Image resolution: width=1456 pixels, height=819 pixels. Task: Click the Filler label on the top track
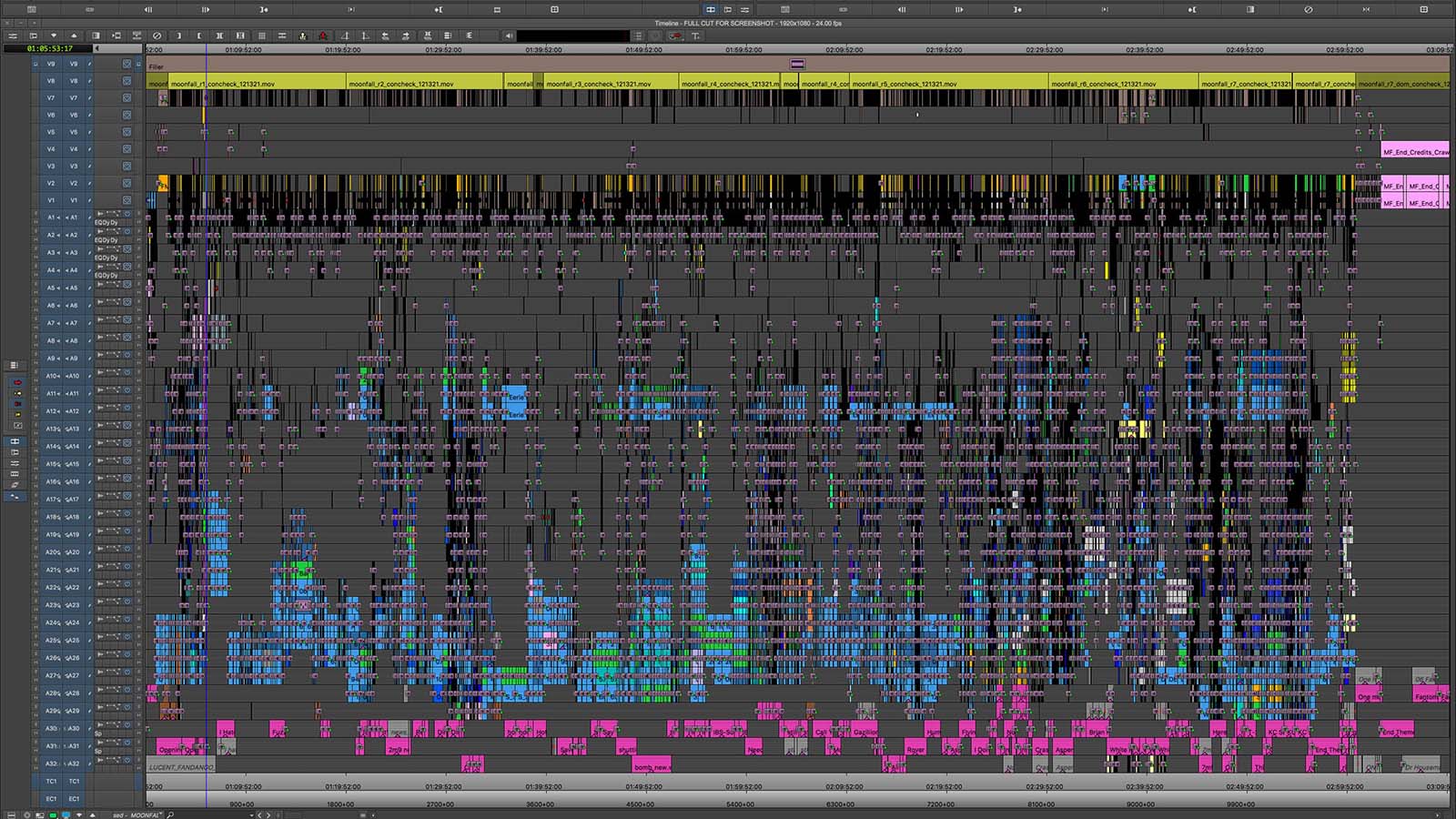point(157,66)
